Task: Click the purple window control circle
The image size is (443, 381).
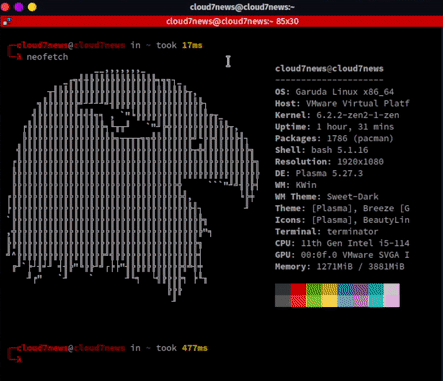Action: 19,7
